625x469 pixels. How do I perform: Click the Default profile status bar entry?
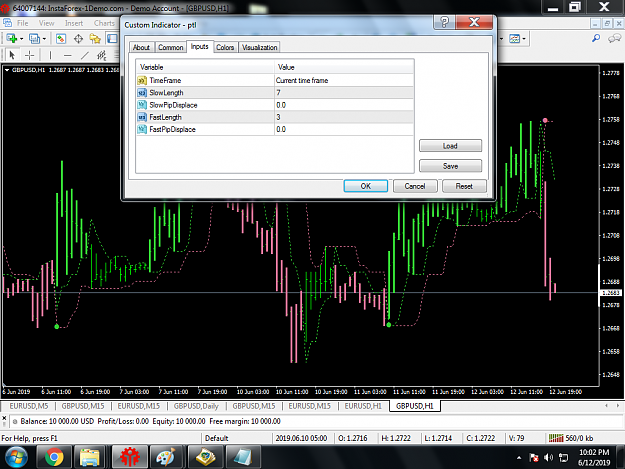(x=216, y=438)
